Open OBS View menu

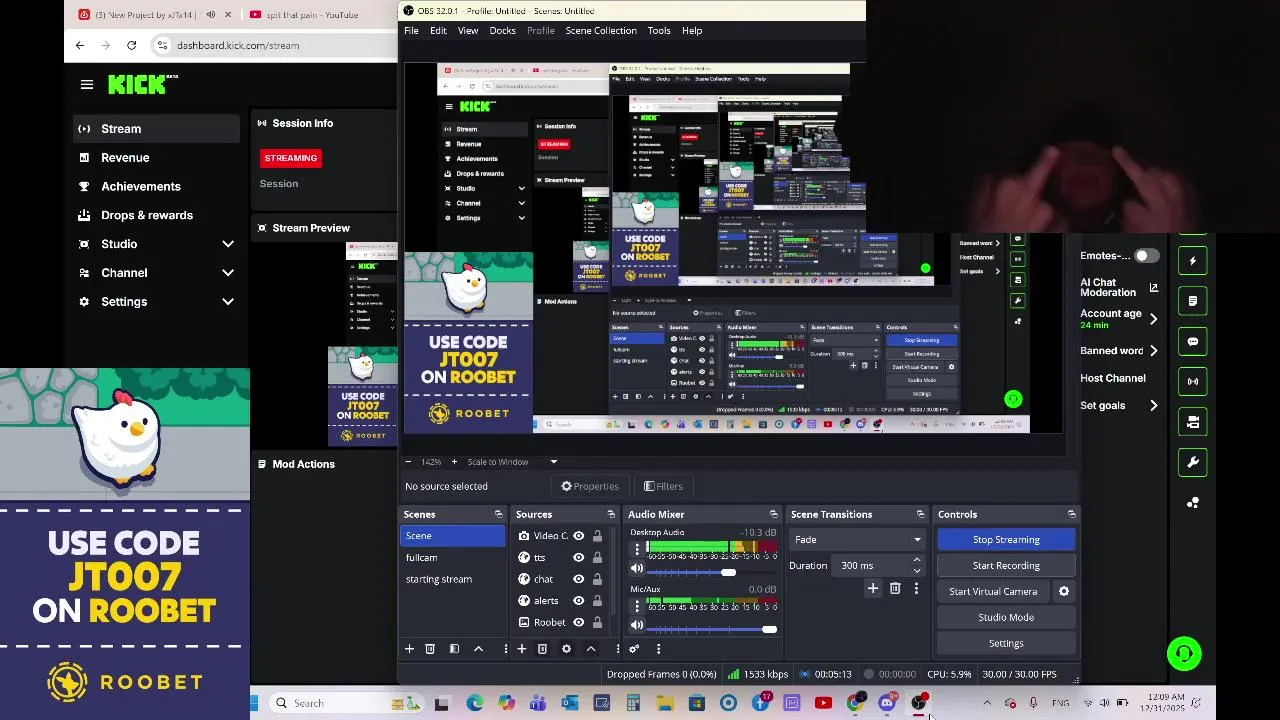[x=468, y=31]
